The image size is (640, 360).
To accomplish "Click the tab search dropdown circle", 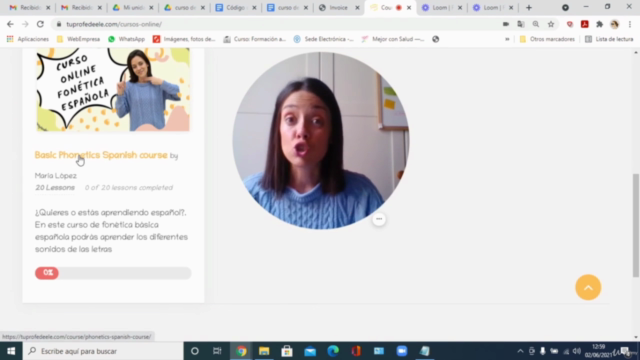I will pos(565,8).
